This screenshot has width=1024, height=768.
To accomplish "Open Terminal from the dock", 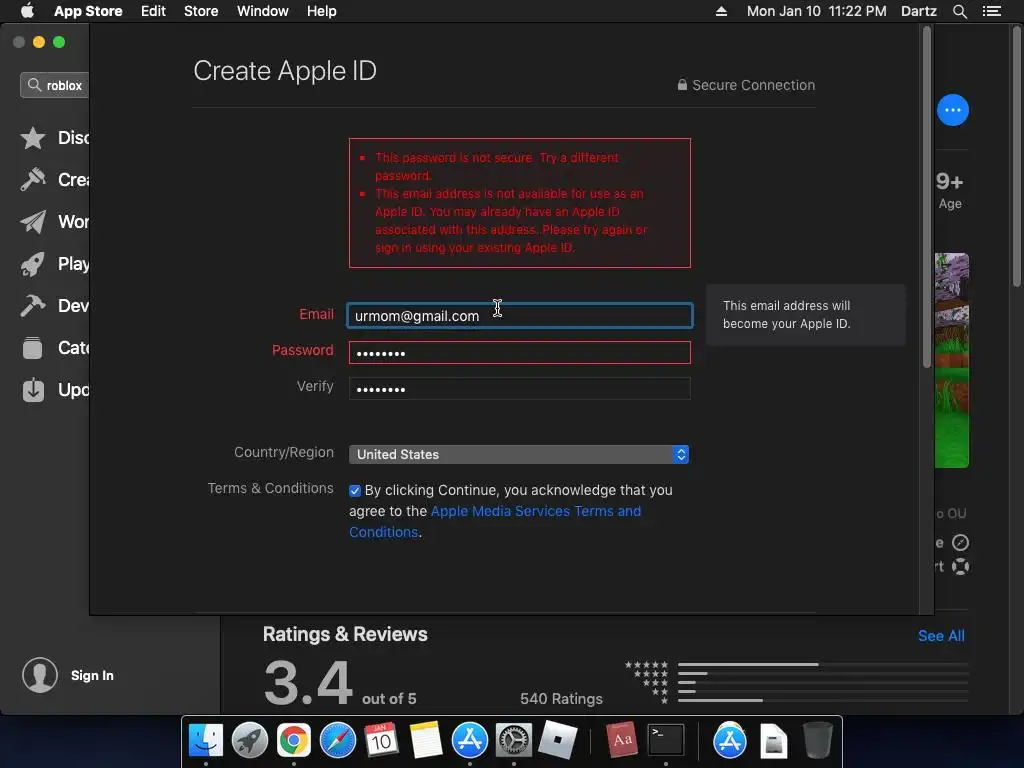I will point(665,741).
